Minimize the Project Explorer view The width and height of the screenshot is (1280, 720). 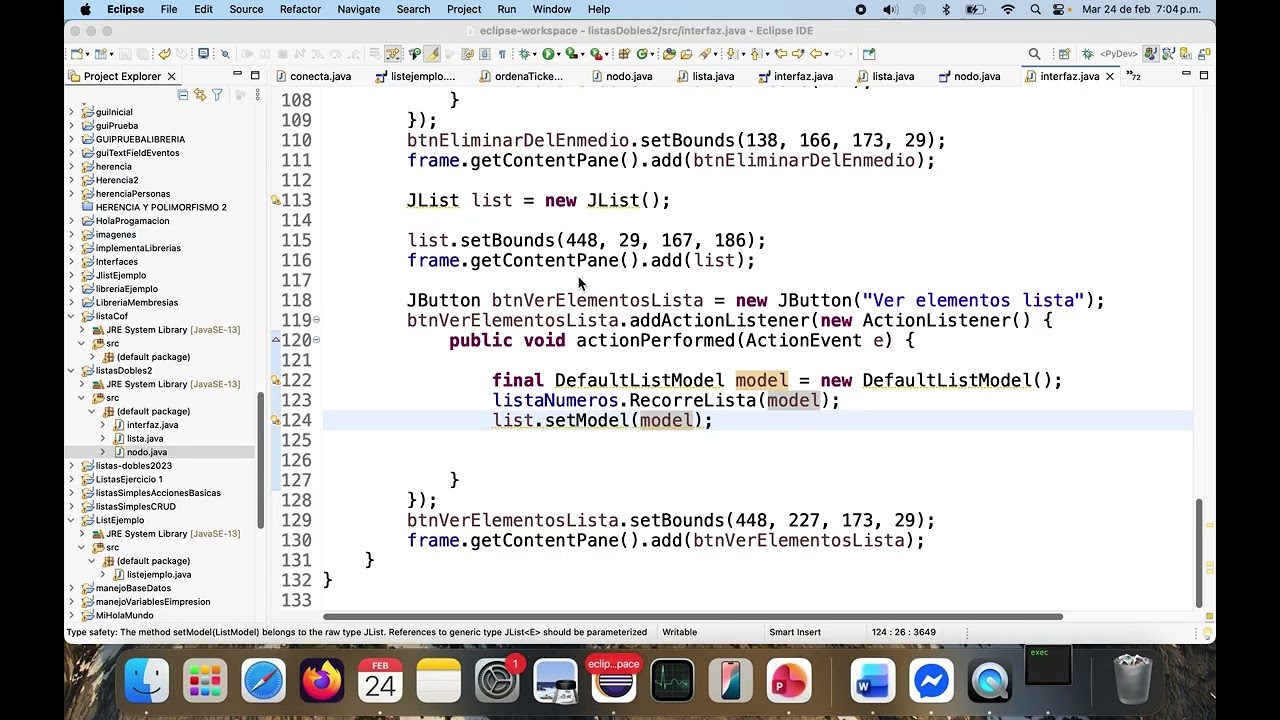(237, 75)
